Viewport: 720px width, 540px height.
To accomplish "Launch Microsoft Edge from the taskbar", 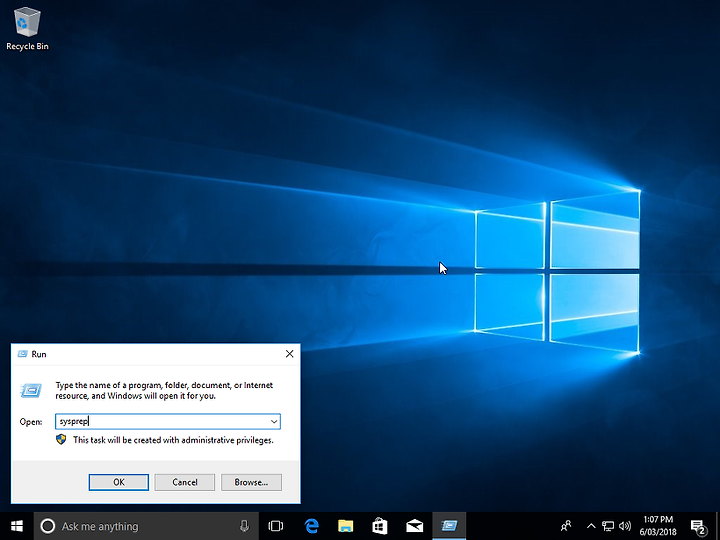I will (x=311, y=526).
